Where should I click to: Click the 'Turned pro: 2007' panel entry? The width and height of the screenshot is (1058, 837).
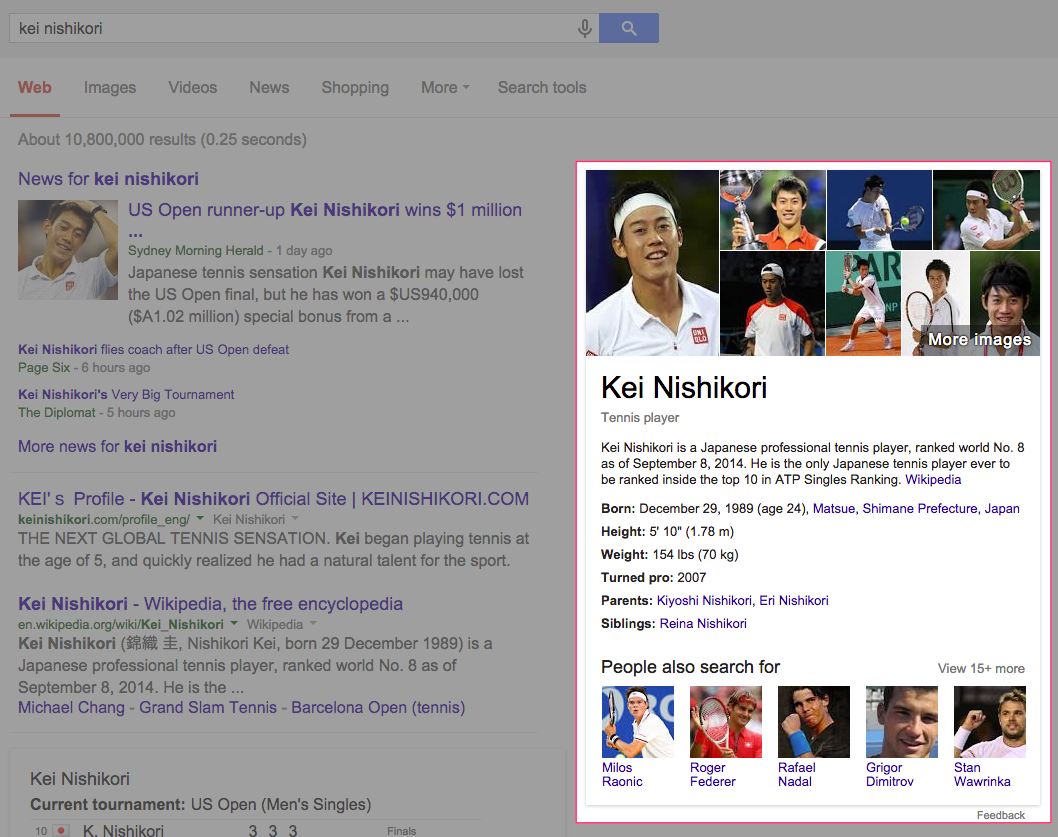(x=653, y=578)
